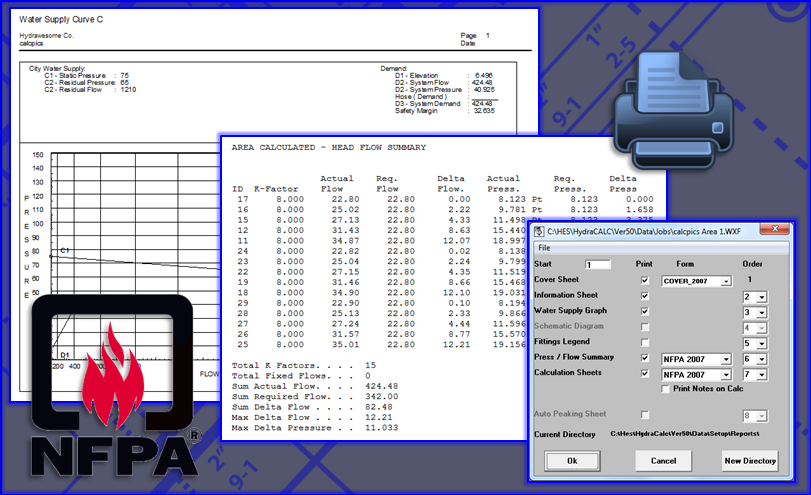Click the Cancel button
Viewport: 811px width, 495px height.
pos(664,461)
